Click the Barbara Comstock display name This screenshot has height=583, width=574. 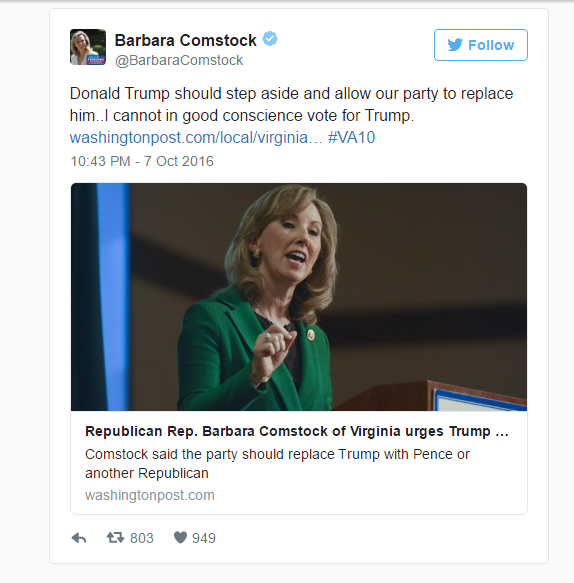tap(186, 40)
